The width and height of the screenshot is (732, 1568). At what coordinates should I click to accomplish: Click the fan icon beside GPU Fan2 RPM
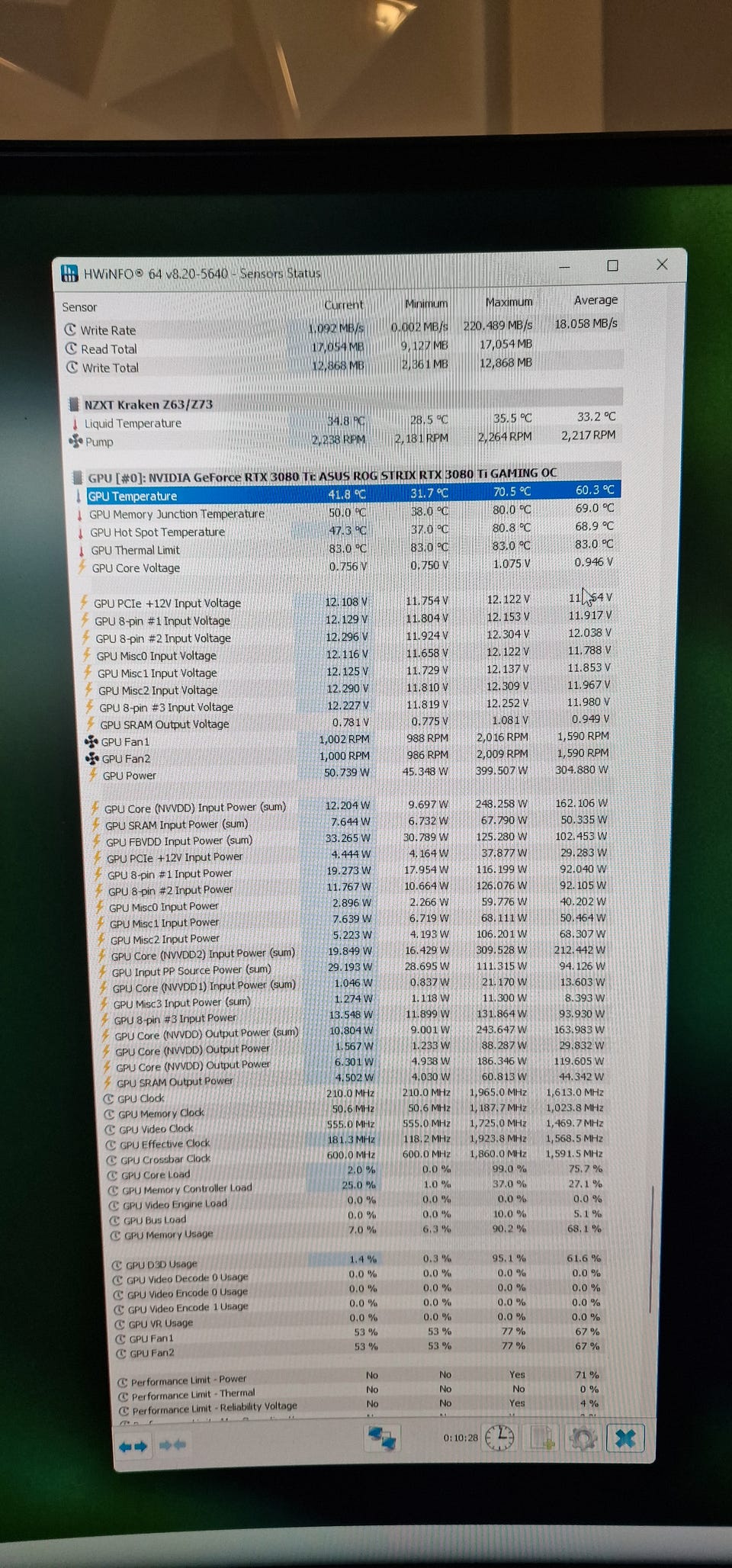click(x=92, y=758)
